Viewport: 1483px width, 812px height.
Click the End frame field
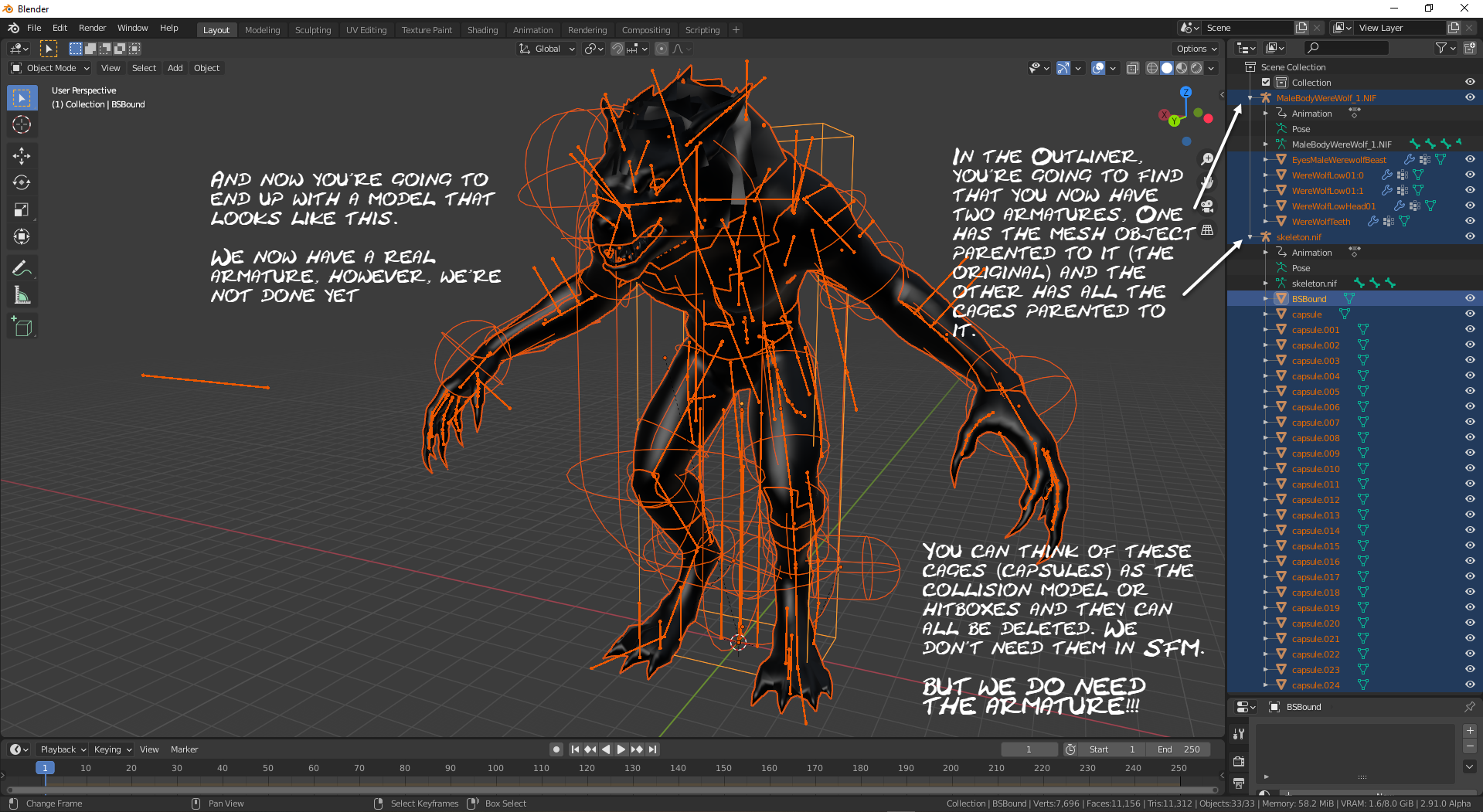point(1179,749)
